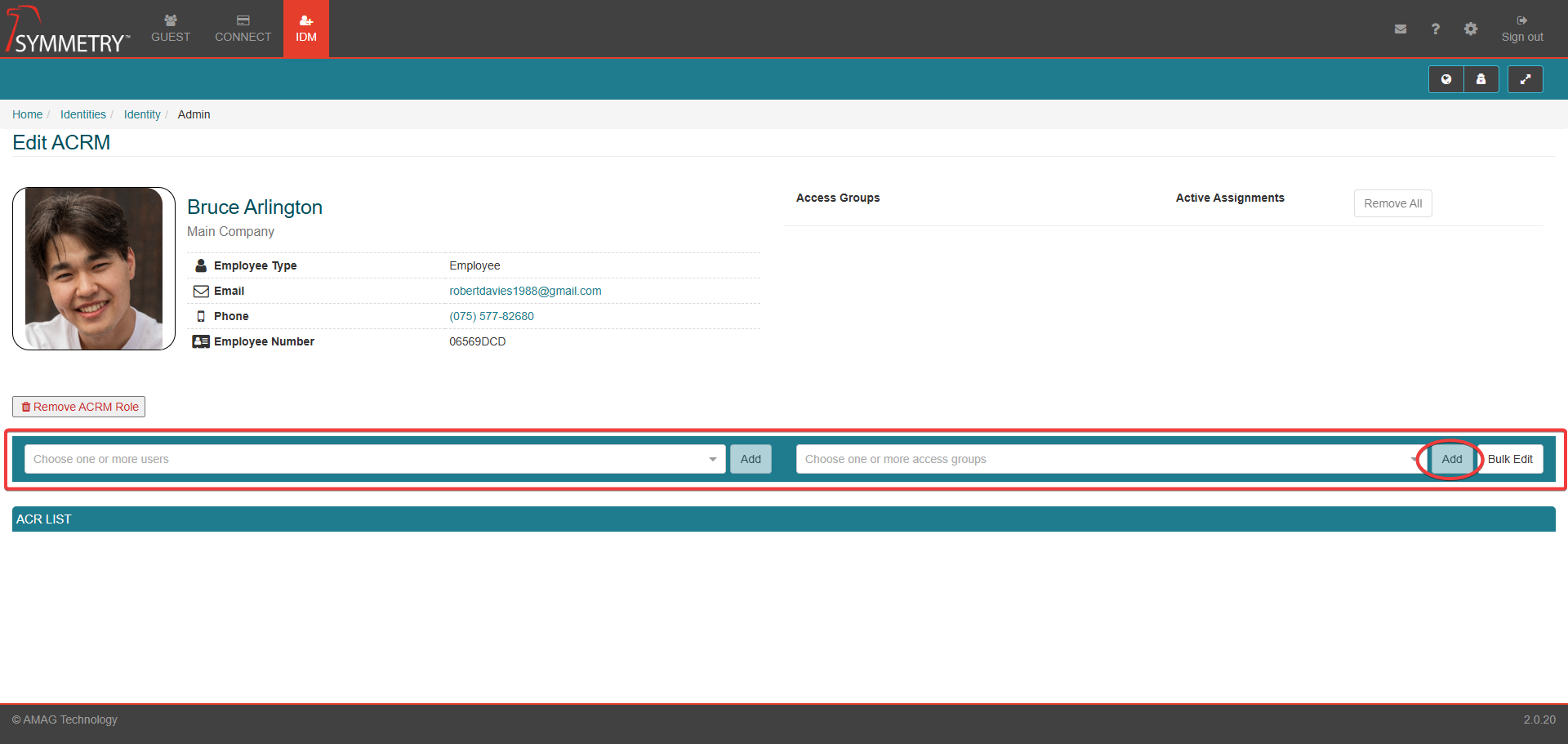Open the GUEST tab
Viewport: 1568px width, 744px height.
click(171, 29)
